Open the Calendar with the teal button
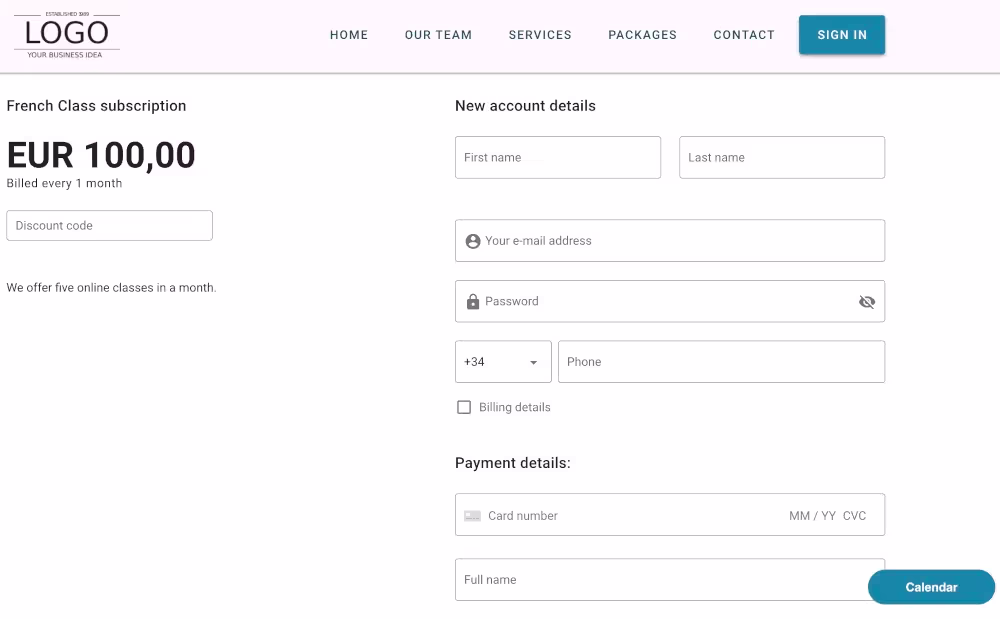This screenshot has height=619, width=1000. [931, 587]
